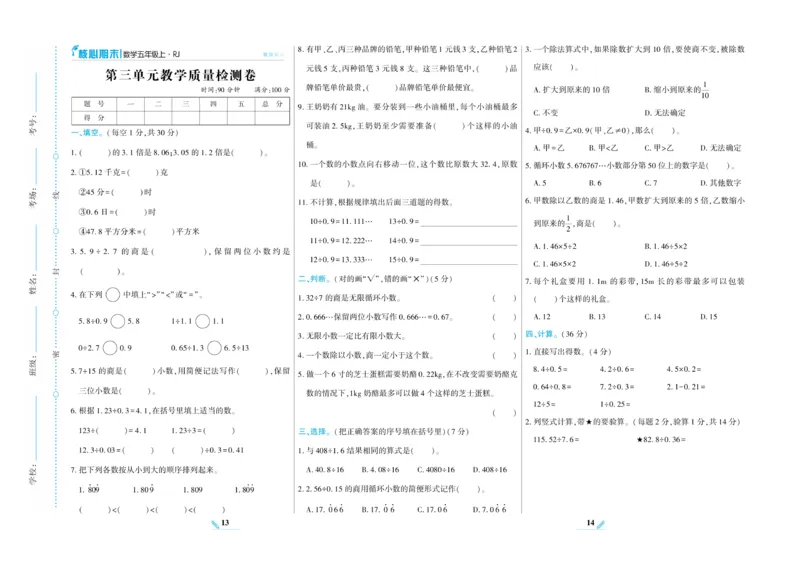The image size is (800, 585).
Task: Click the comparison circle between 0.65÷1.3 and 6÷13
Action: tap(214, 345)
